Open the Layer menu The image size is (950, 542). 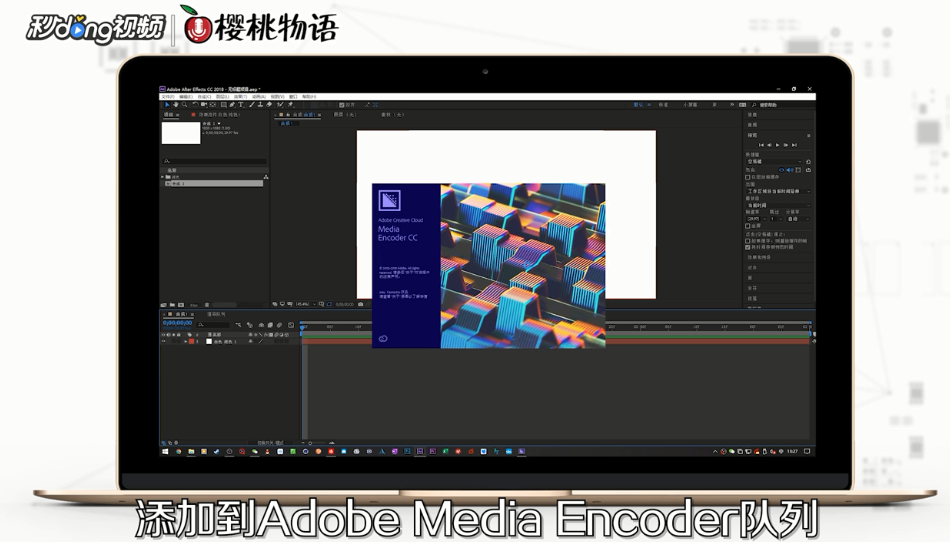[x=222, y=96]
